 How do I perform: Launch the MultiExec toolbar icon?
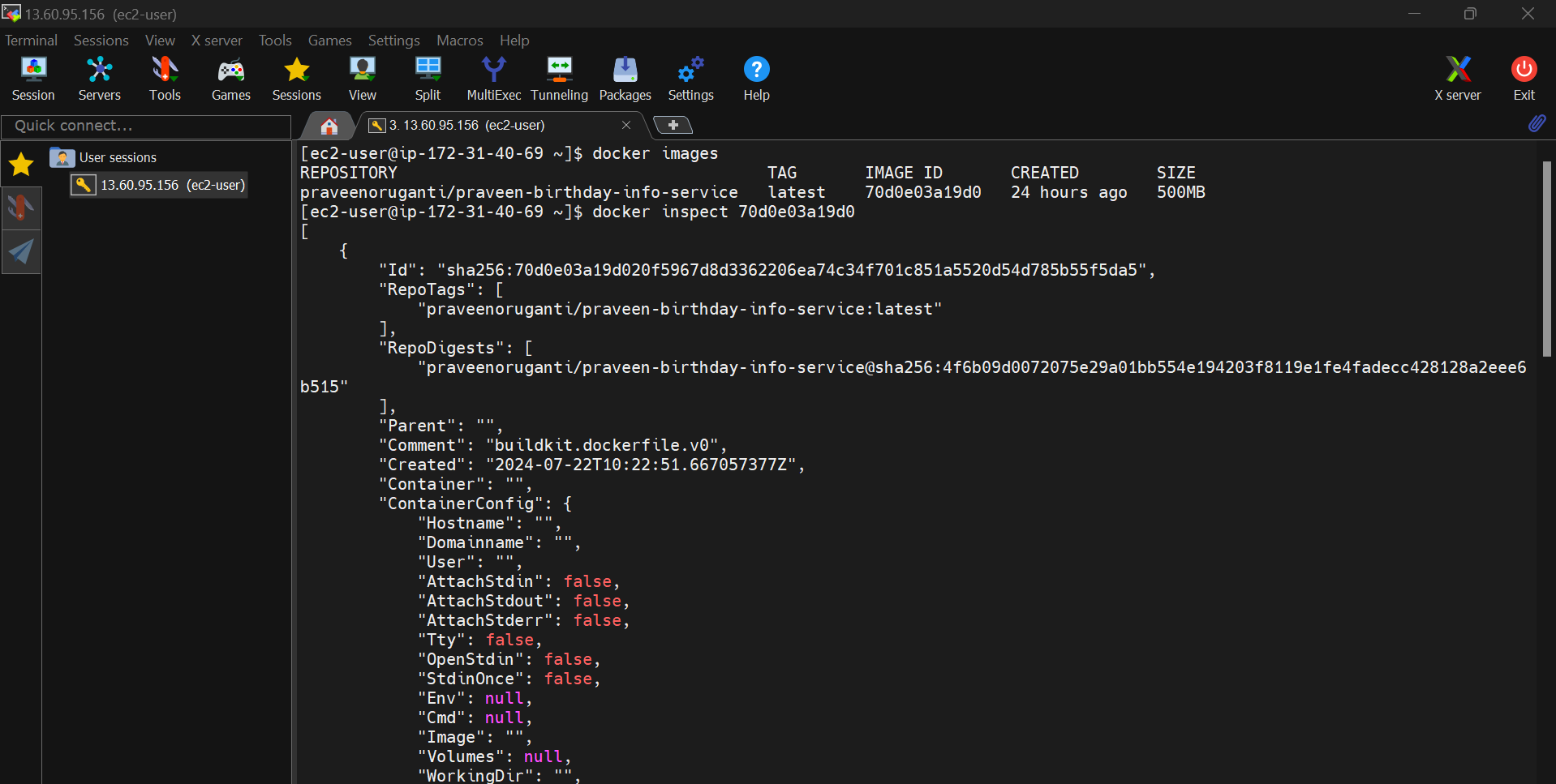click(x=493, y=79)
